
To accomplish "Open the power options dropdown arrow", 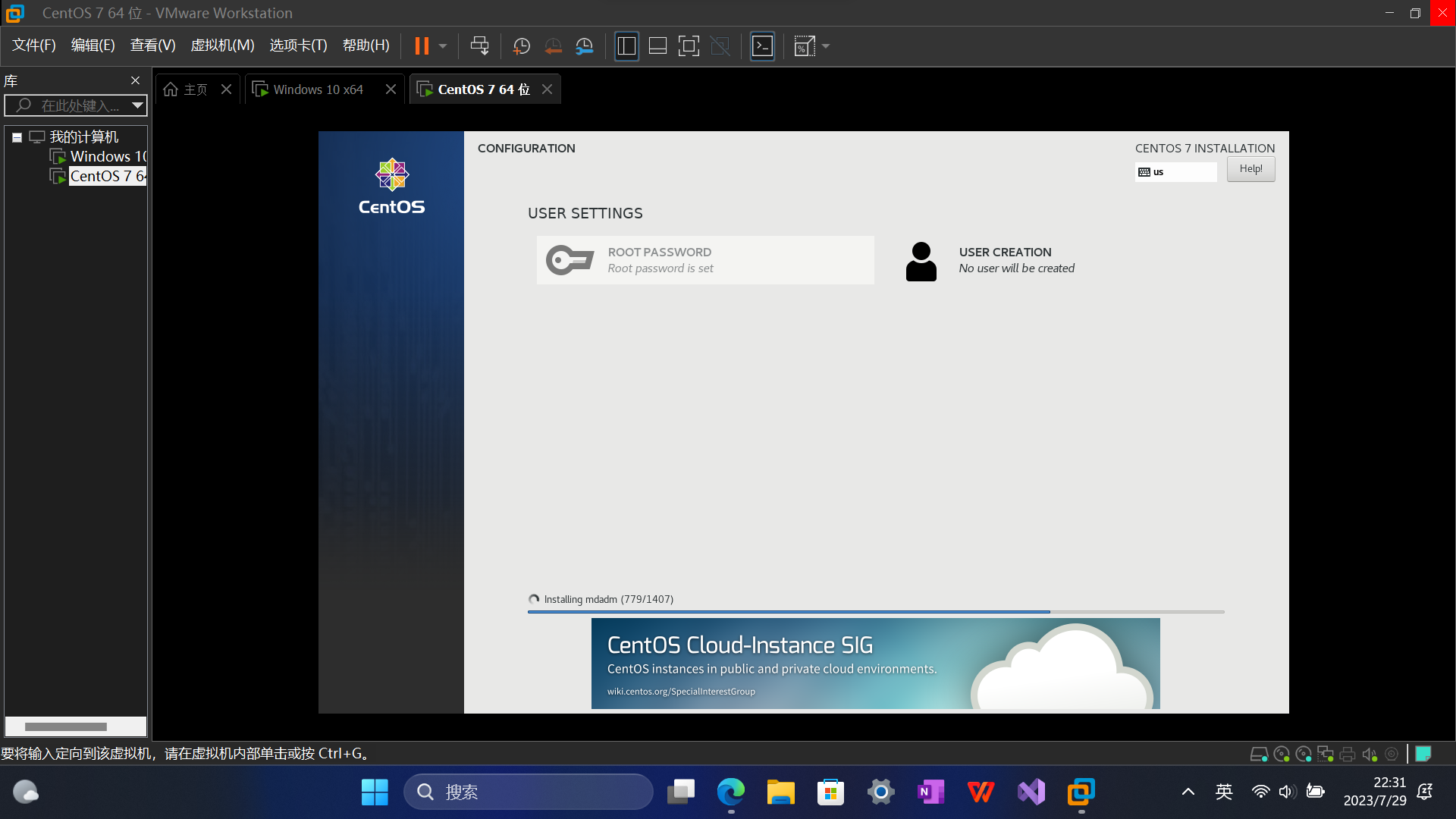I will pos(443,46).
